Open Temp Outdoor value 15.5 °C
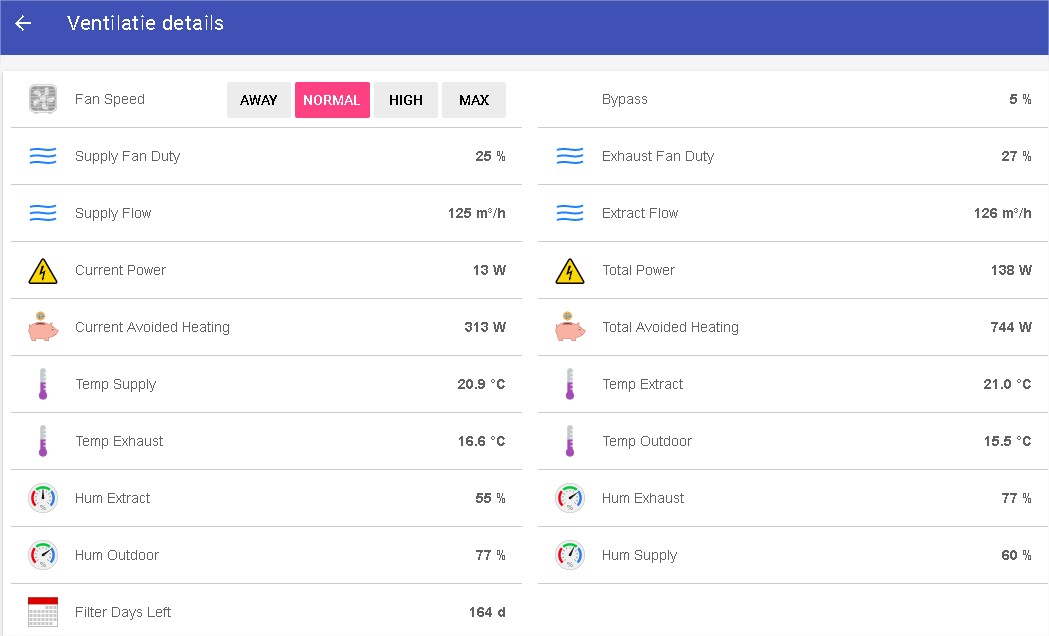This screenshot has height=636, width=1049. (1007, 442)
